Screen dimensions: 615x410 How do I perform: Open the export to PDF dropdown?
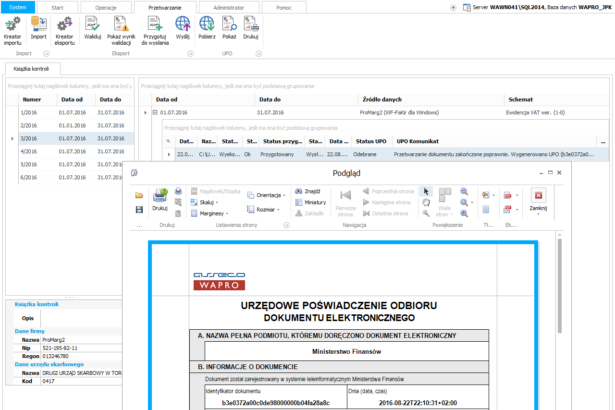(x=517, y=195)
